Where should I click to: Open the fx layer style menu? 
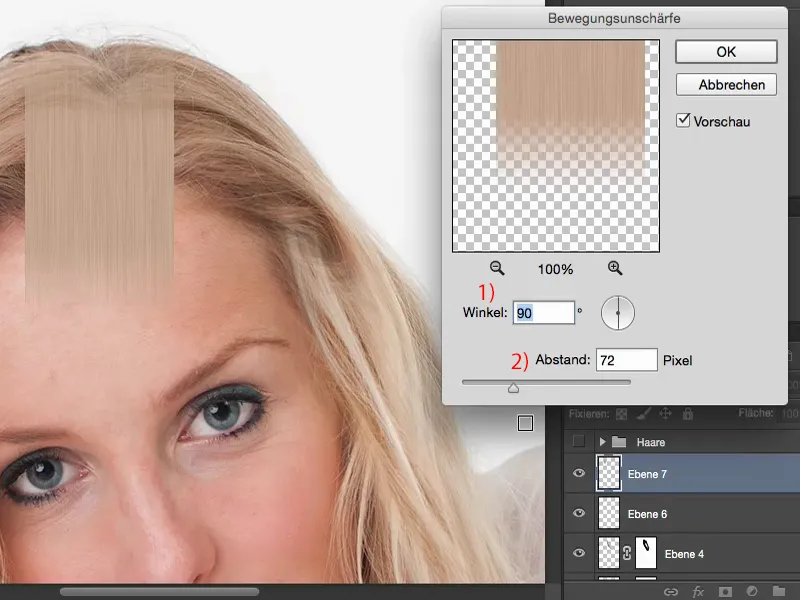pos(698,592)
